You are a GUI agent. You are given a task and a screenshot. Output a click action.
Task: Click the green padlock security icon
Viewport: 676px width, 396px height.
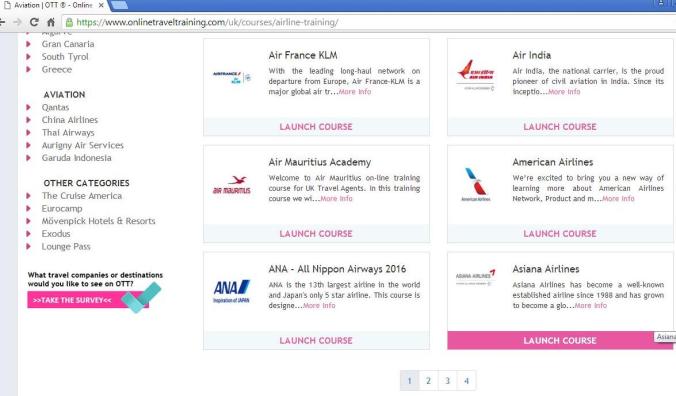69,22
